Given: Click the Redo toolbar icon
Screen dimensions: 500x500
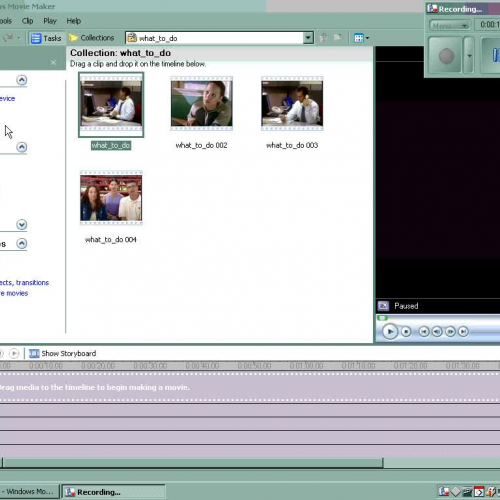Looking at the screenshot, I should pyautogui.click(x=8, y=38).
